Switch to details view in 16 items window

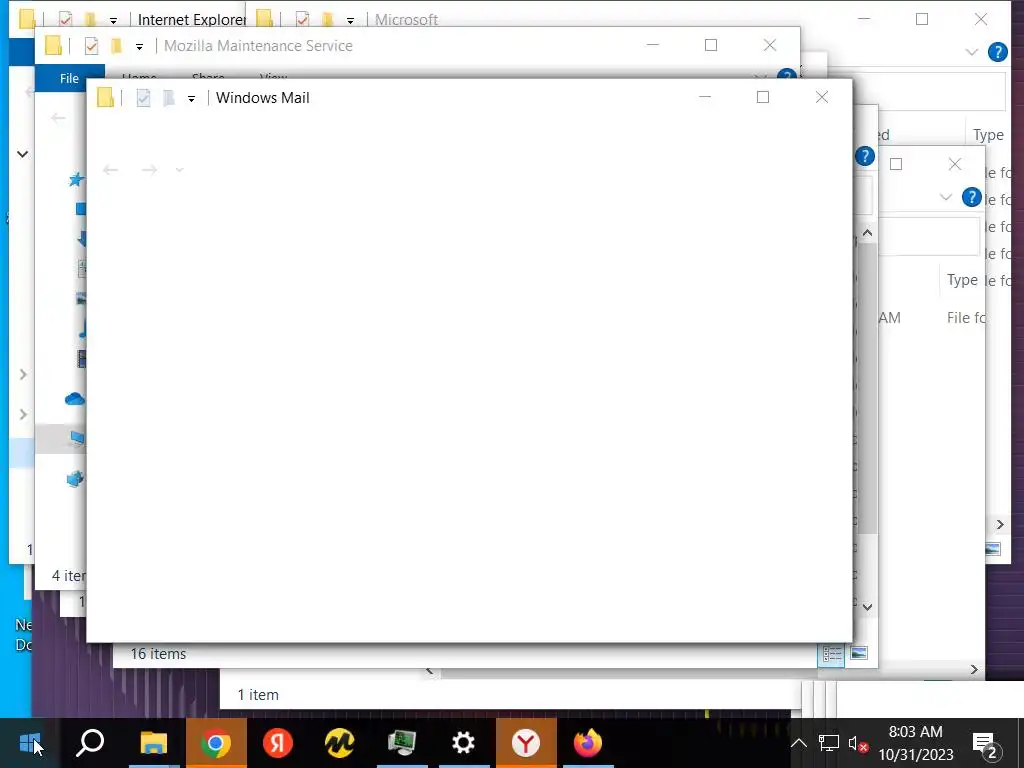pos(831,654)
